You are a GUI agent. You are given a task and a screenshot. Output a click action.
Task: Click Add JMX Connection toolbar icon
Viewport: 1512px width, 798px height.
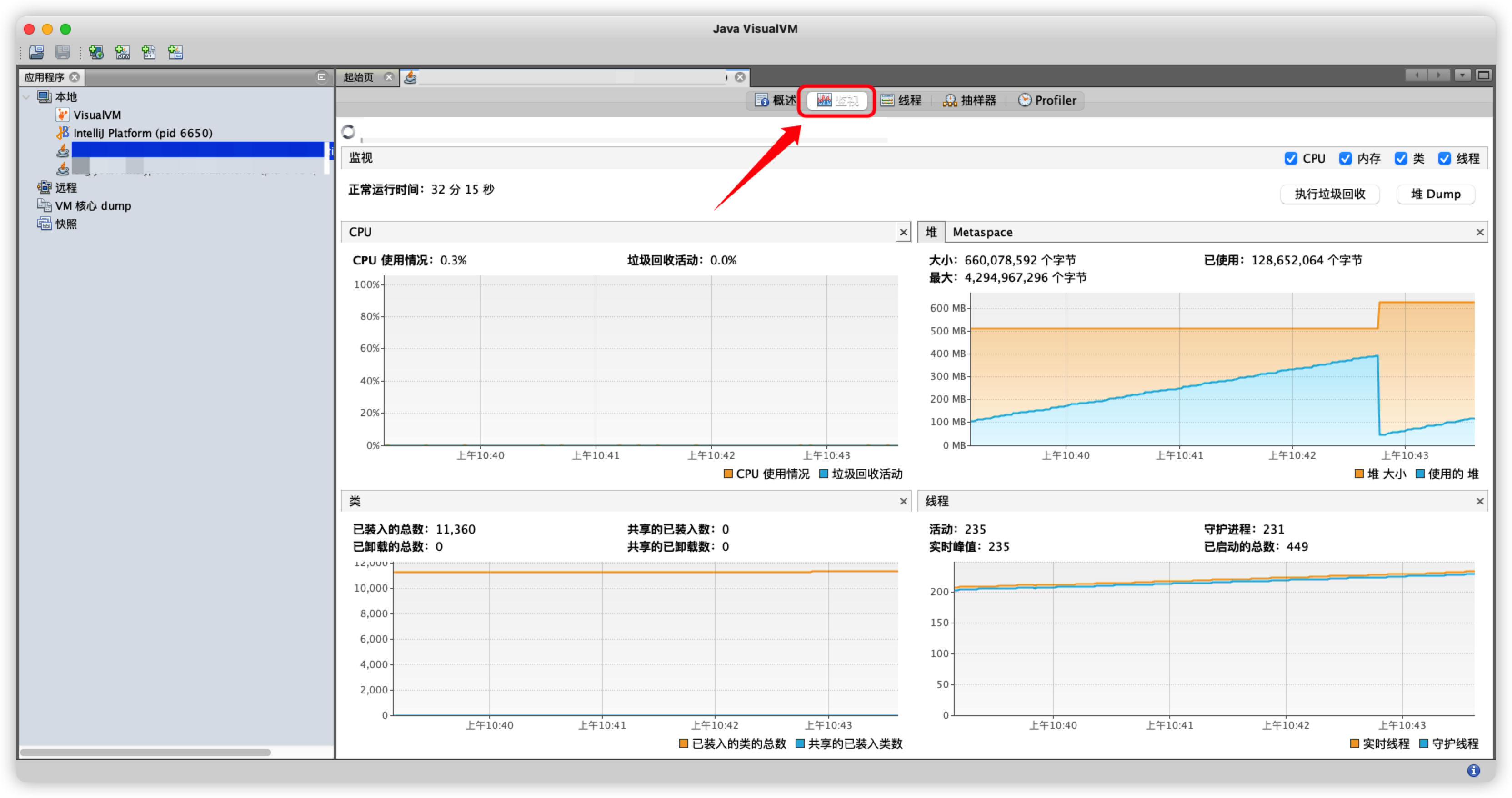123,52
